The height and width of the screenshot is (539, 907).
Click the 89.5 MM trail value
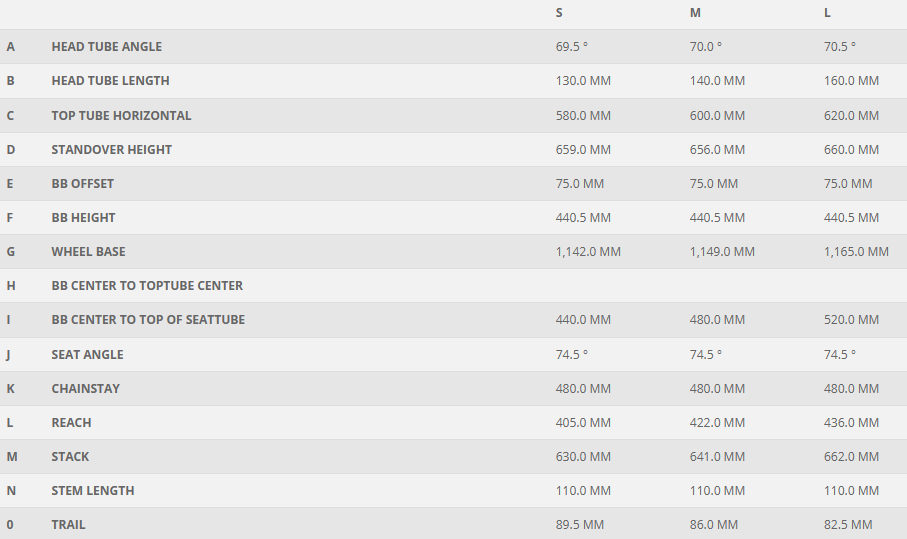click(x=579, y=525)
